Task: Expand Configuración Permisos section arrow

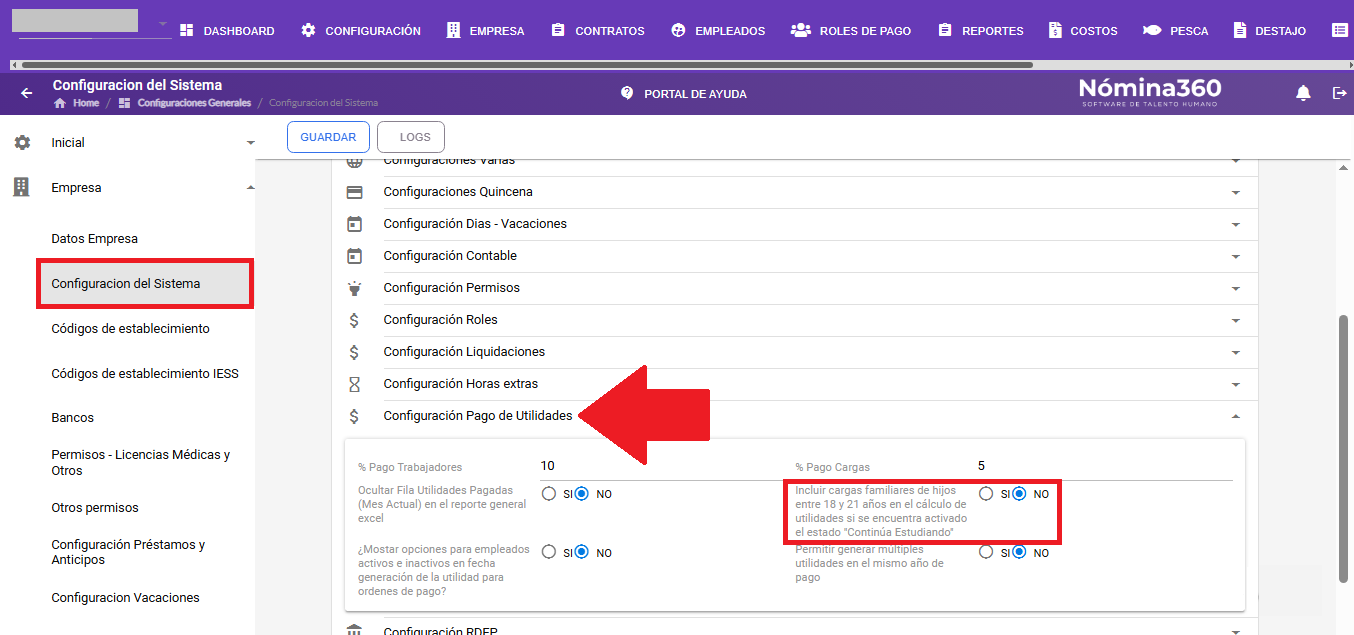Action: point(1236,289)
